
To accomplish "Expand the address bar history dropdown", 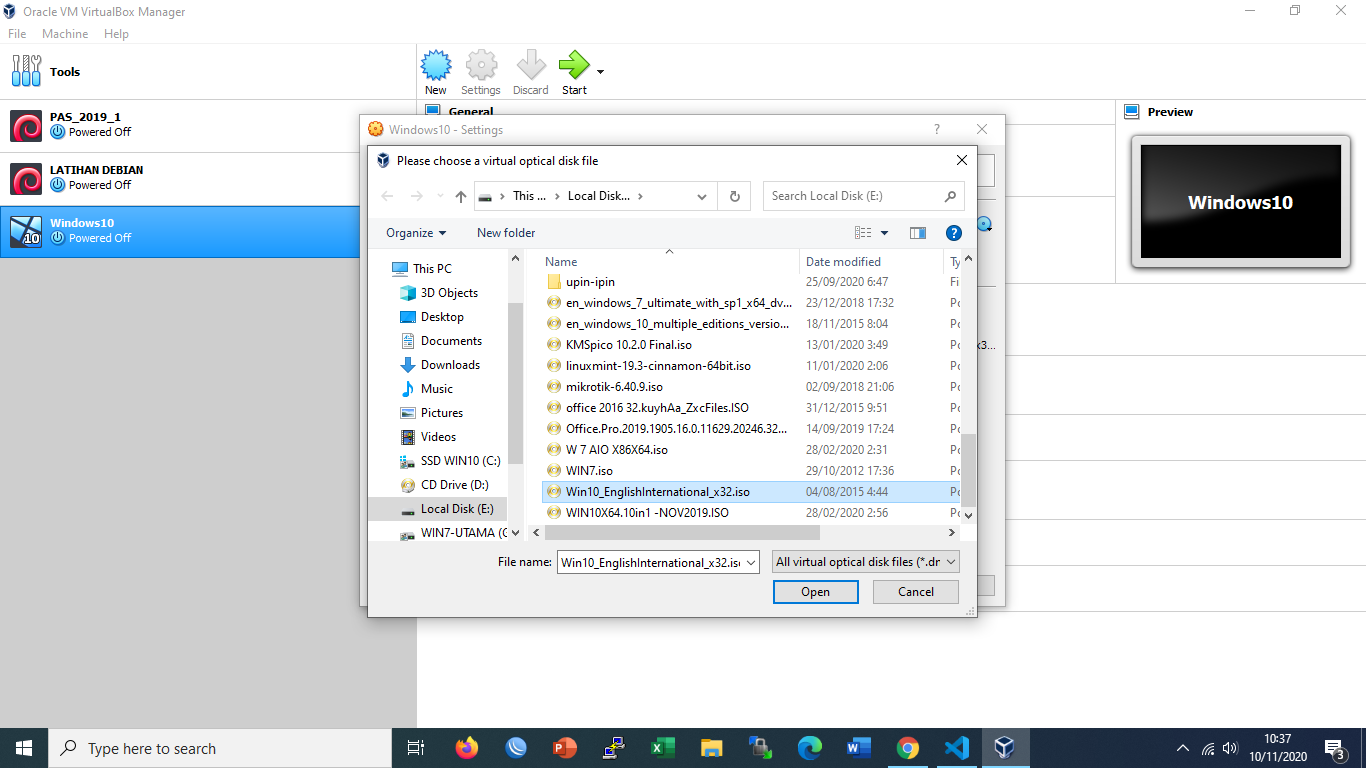I will 702,196.
